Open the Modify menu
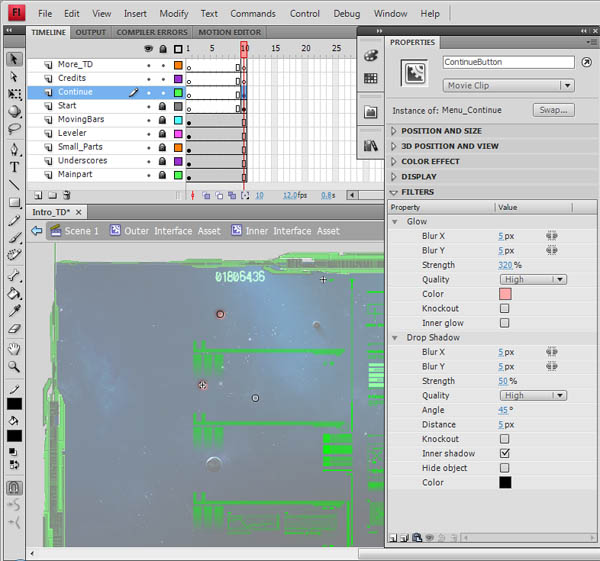Viewport: 600px width, 561px height. [173, 14]
